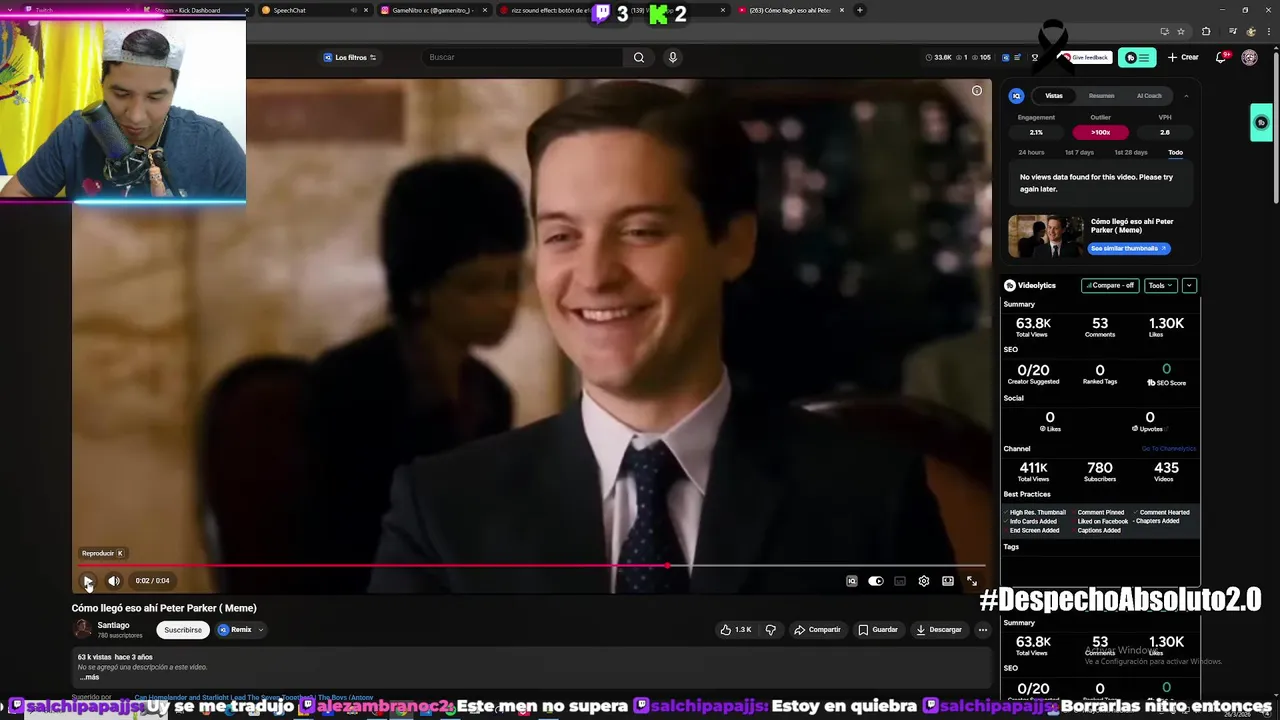Click the play button in the video player
Image resolution: width=1280 pixels, height=720 pixels.
pyautogui.click(x=88, y=581)
